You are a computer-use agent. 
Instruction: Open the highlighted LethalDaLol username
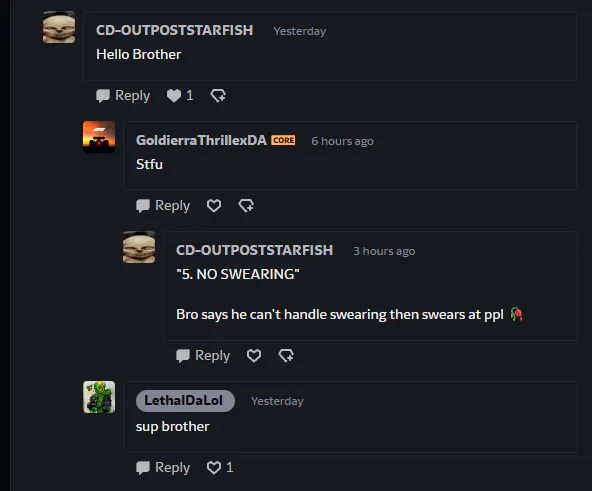pos(185,401)
